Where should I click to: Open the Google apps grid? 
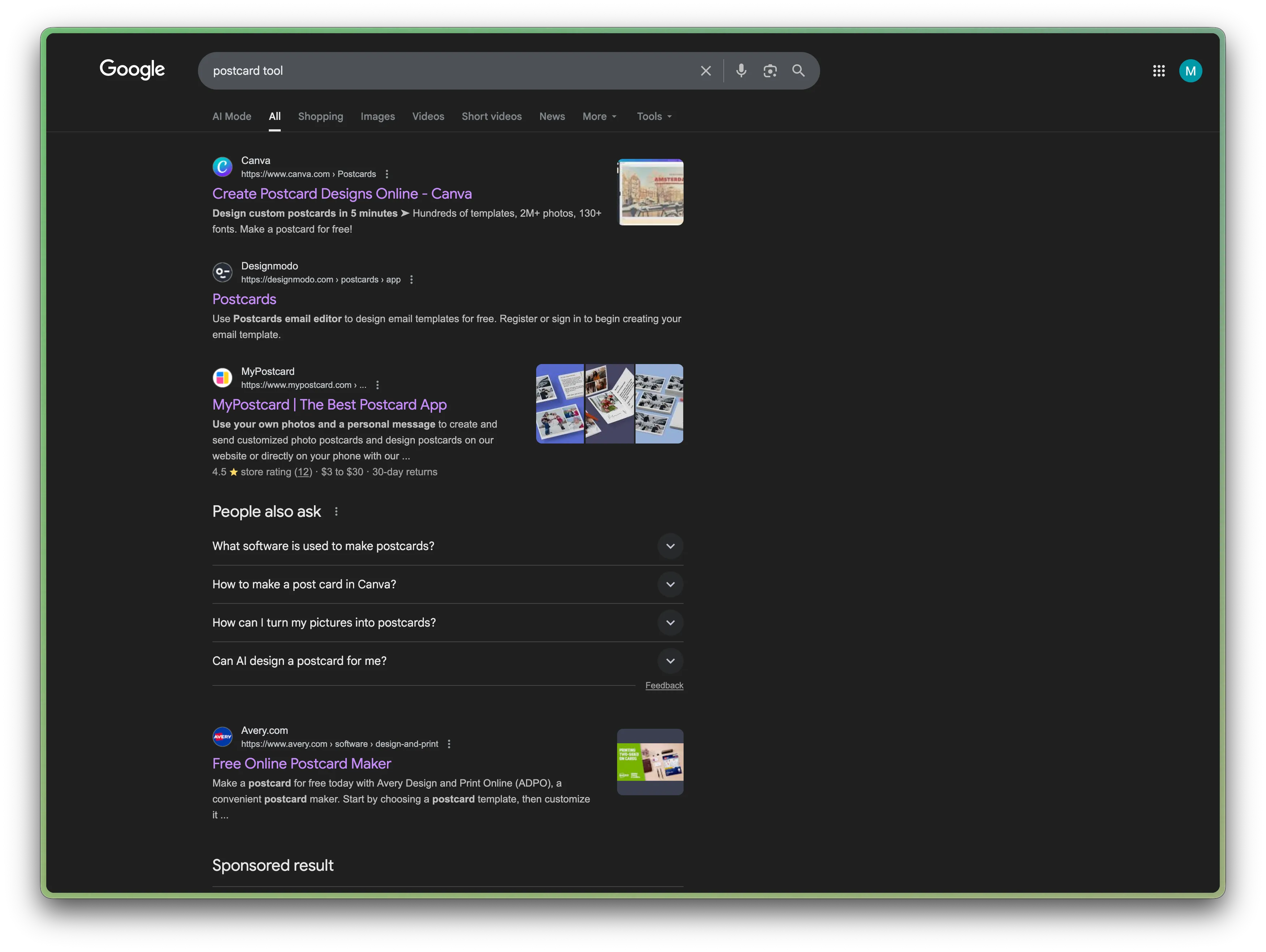click(x=1159, y=70)
